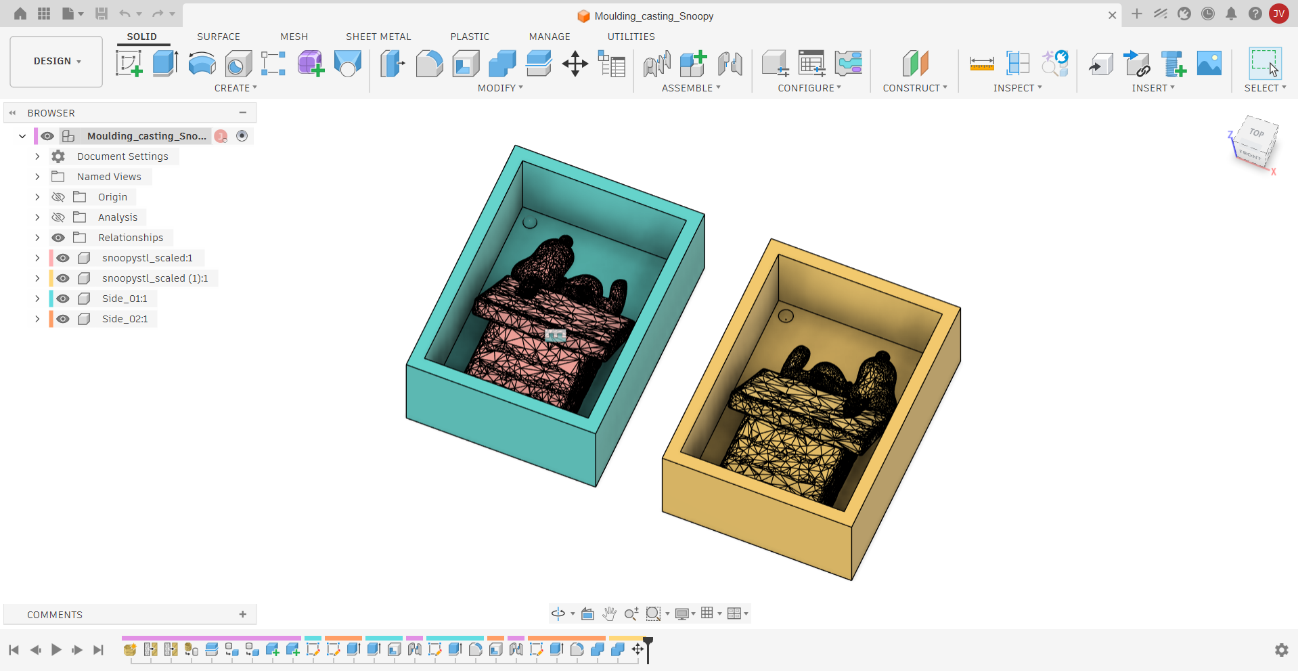Activate the Window Select tool
Screen dimensions: 1298x671
tap(1265, 63)
